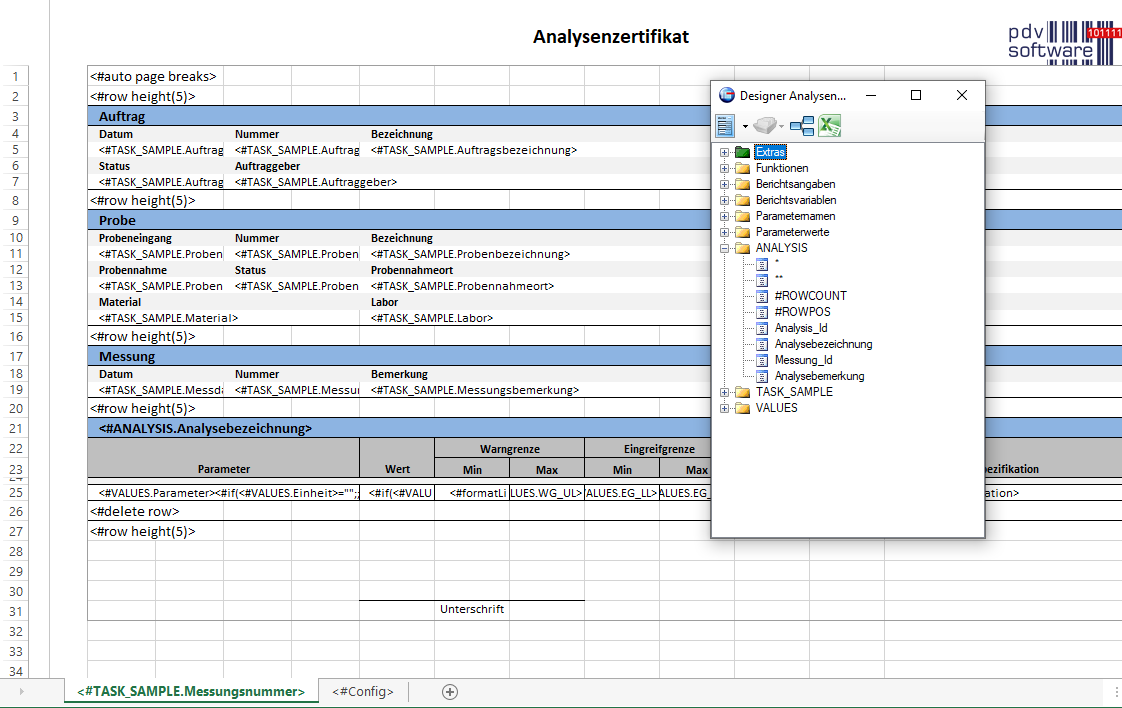The image size is (1122, 708).
Task: Click the grayed printer icon in Designer toolbar
Action: pos(765,126)
